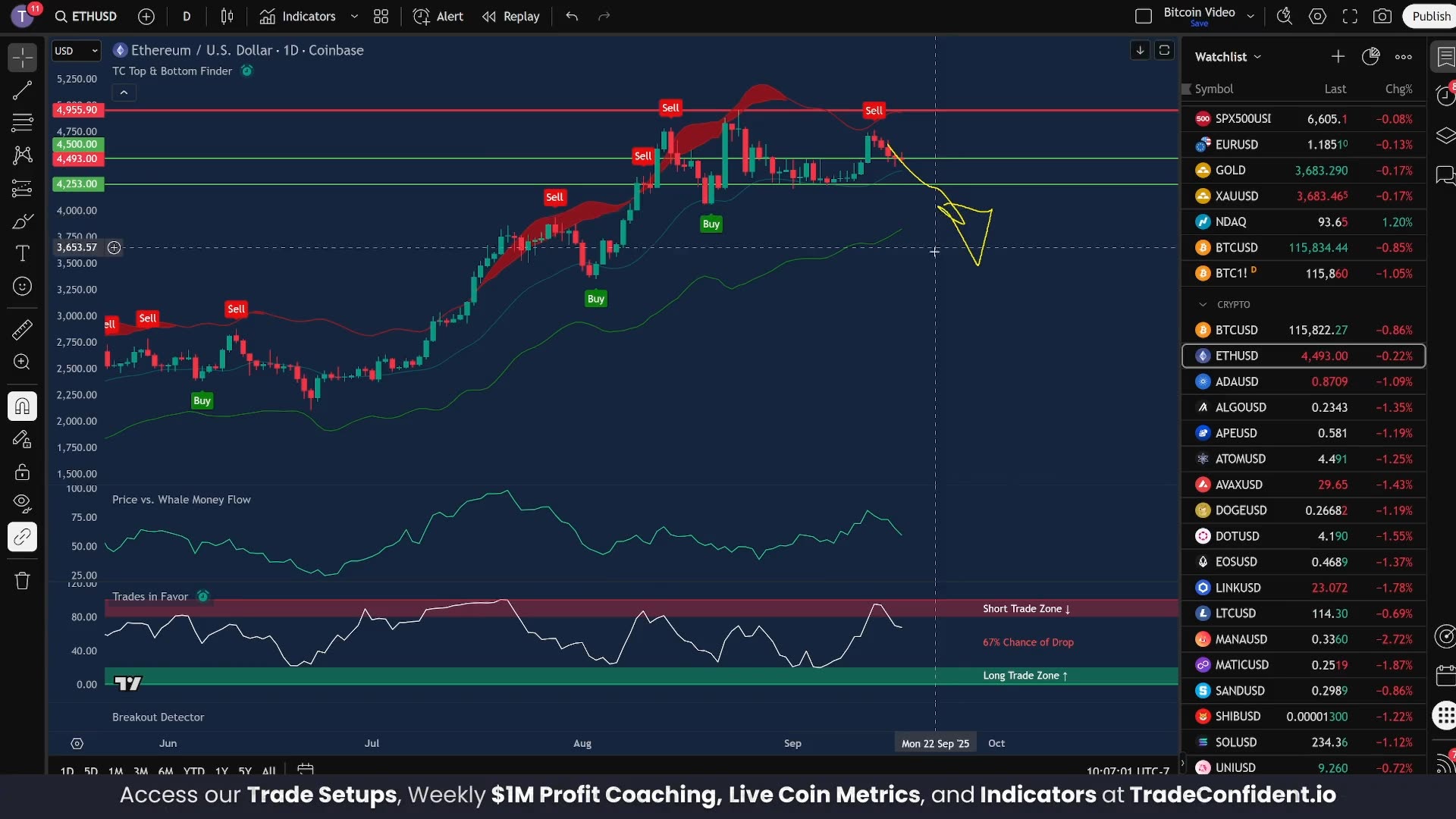Select the Text annotation tool
Viewport: 1456px width, 819px height.
point(22,253)
